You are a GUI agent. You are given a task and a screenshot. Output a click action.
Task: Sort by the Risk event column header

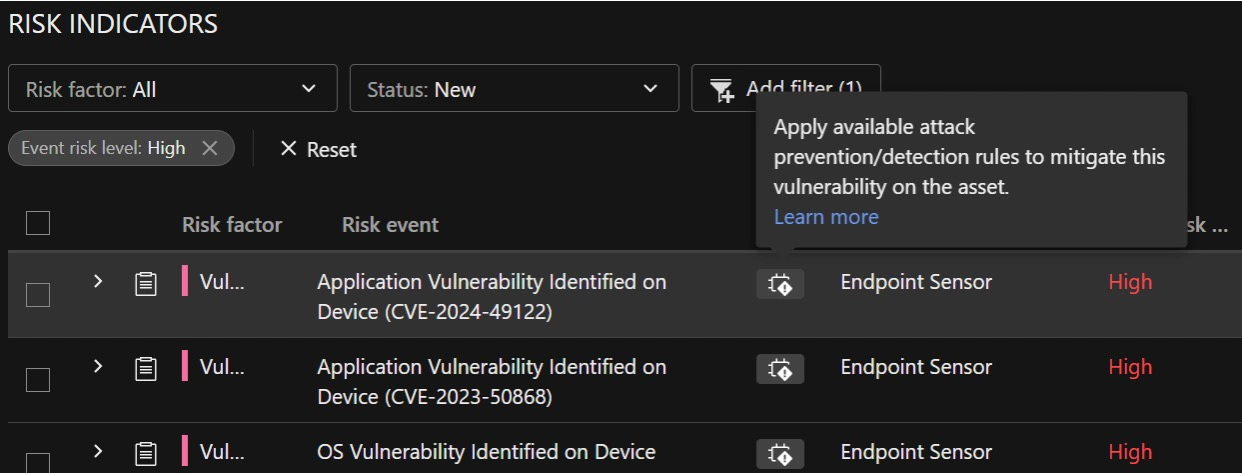(x=390, y=225)
